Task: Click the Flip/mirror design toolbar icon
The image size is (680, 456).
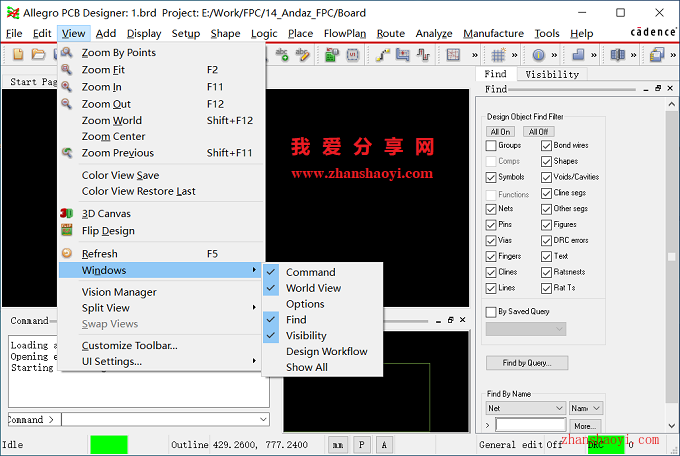Action: point(618,55)
